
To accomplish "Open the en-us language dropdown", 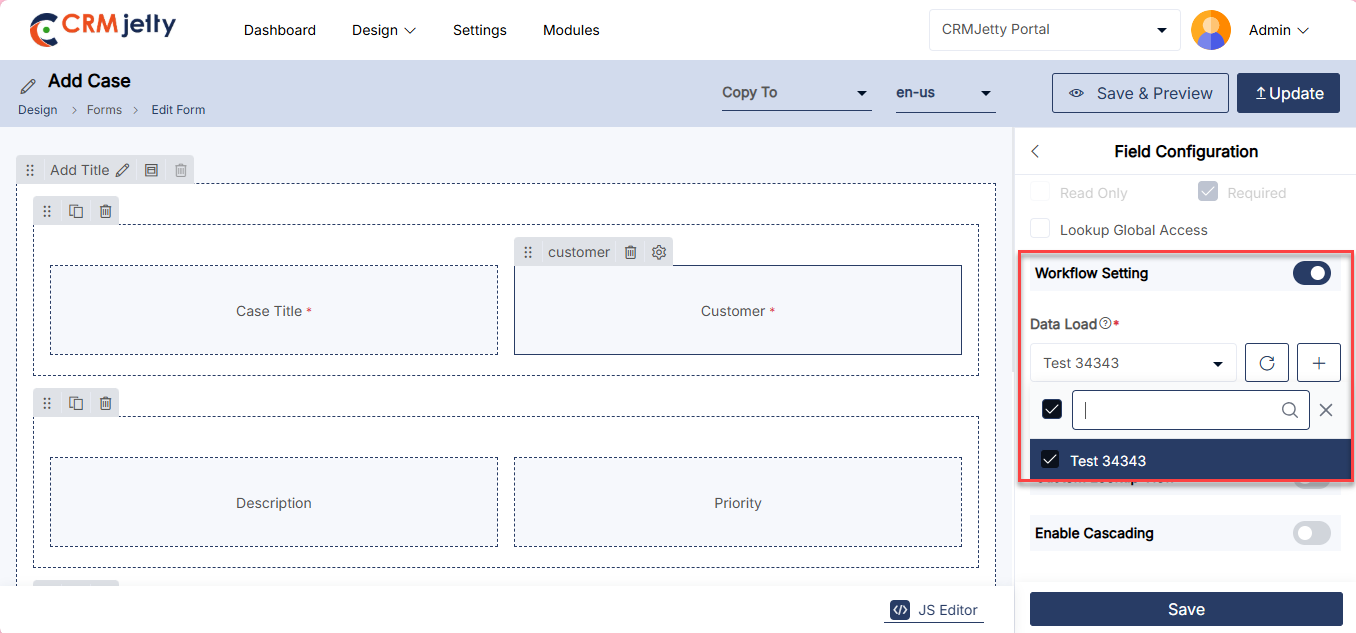I will tap(944, 93).
